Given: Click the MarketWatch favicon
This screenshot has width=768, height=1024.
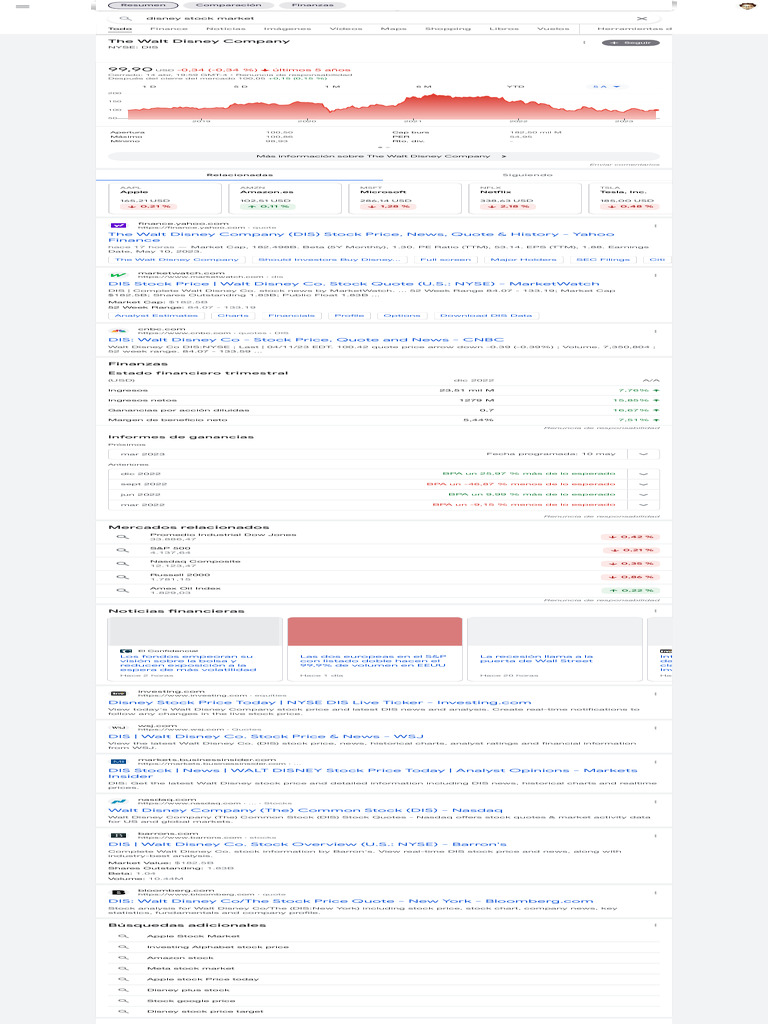Looking at the screenshot, I should 118,276.
